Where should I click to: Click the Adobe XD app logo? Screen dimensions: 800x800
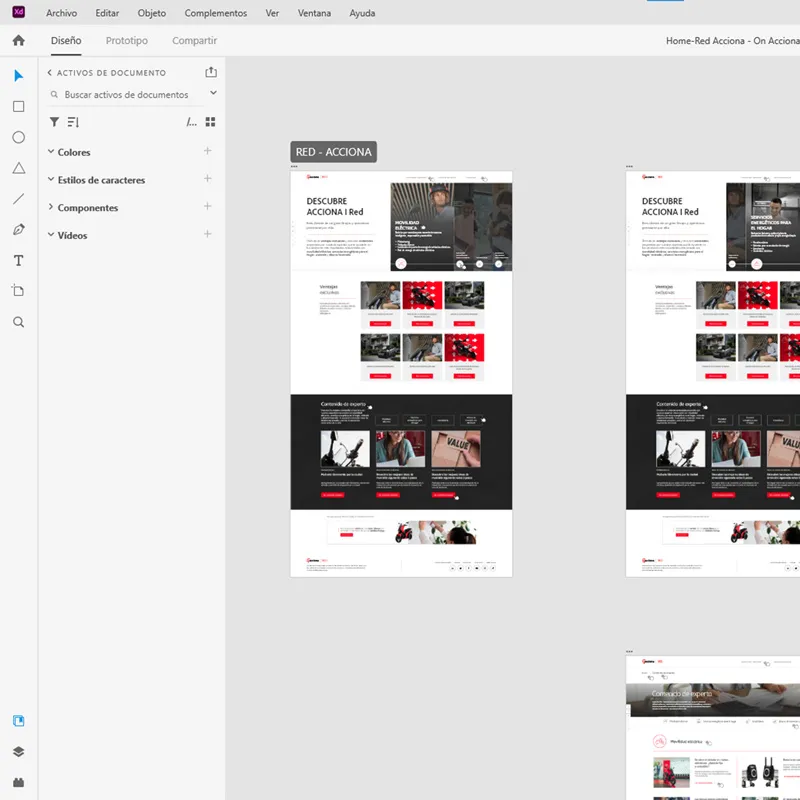(18, 12)
